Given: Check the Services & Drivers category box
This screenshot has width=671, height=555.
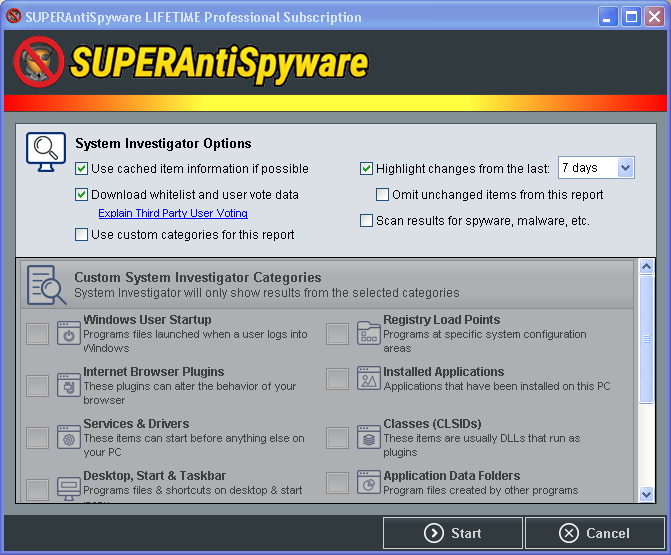Looking at the screenshot, I should point(37,437).
